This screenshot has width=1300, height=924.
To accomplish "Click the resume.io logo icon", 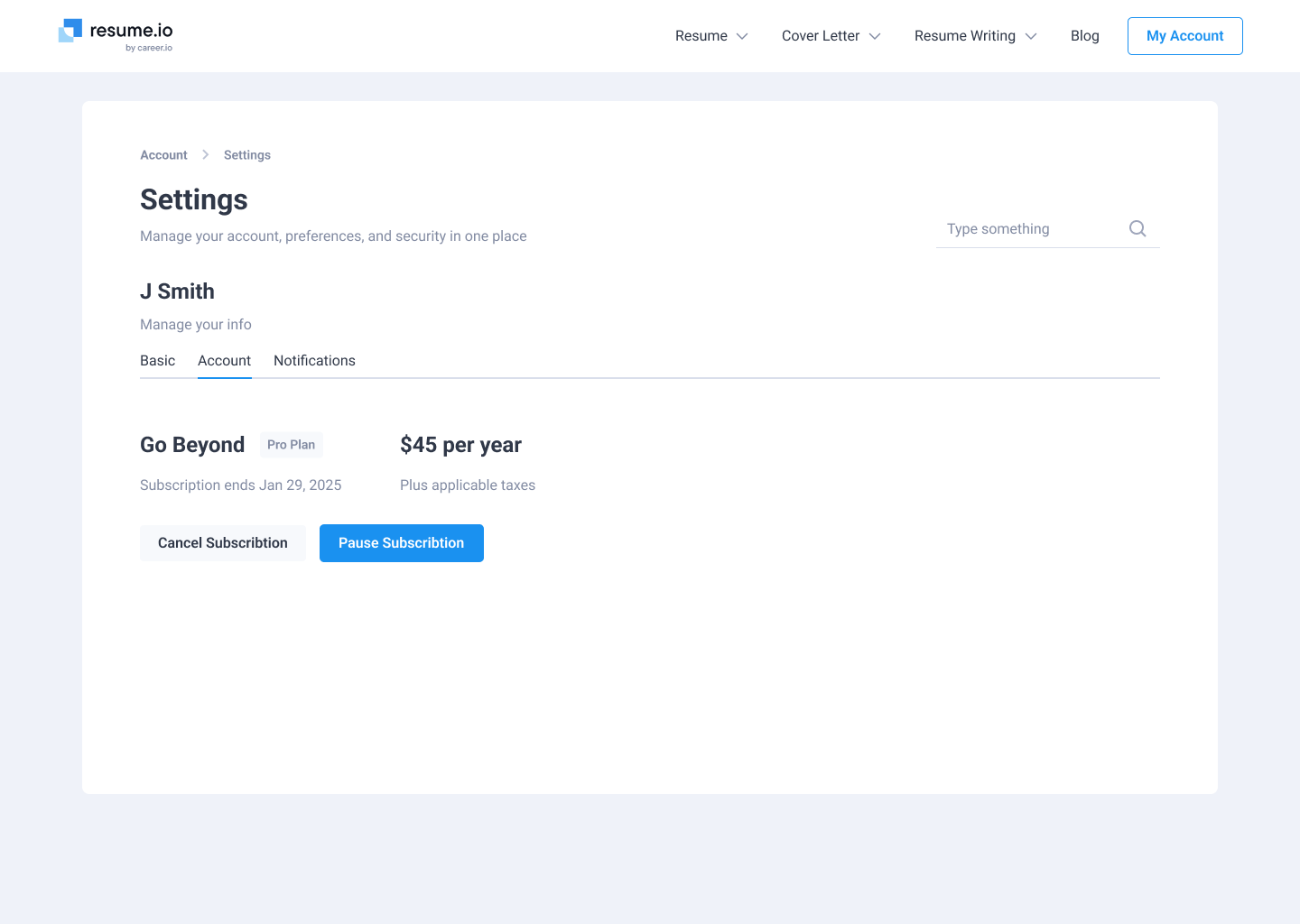I will 70,31.
